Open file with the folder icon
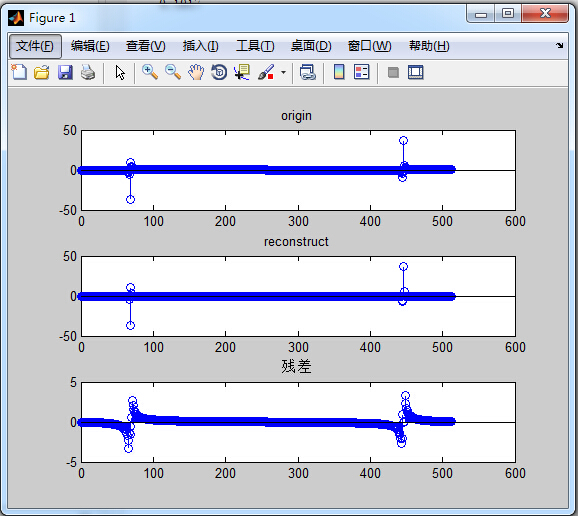578x516 pixels. [x=42, y=72]
